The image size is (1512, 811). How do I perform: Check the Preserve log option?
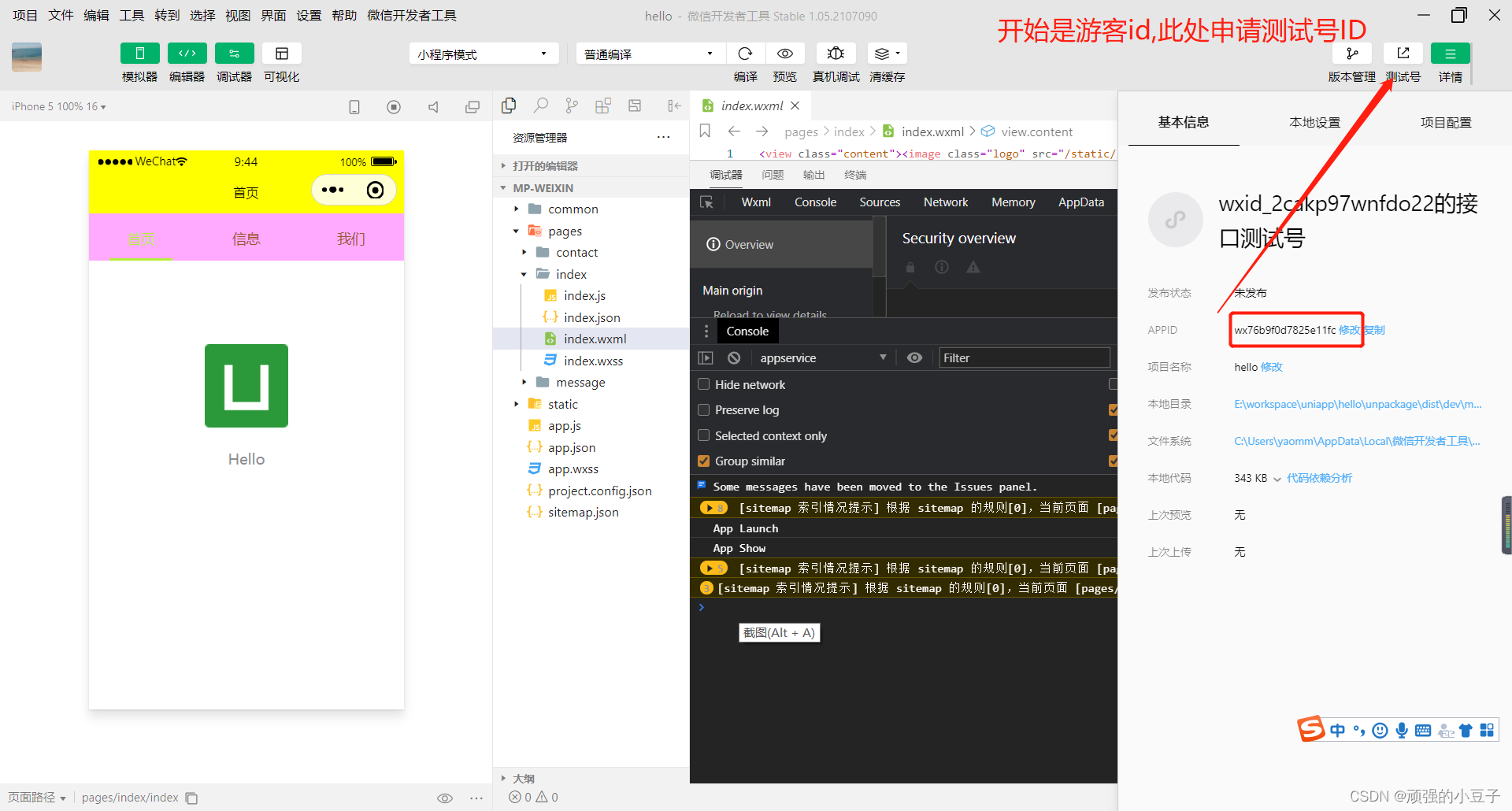pos(703,409)
